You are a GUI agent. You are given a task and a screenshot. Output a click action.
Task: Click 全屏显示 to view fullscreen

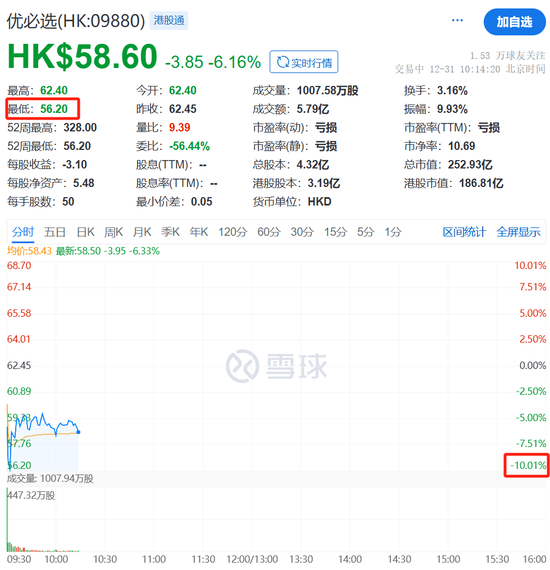coord(518,232)
